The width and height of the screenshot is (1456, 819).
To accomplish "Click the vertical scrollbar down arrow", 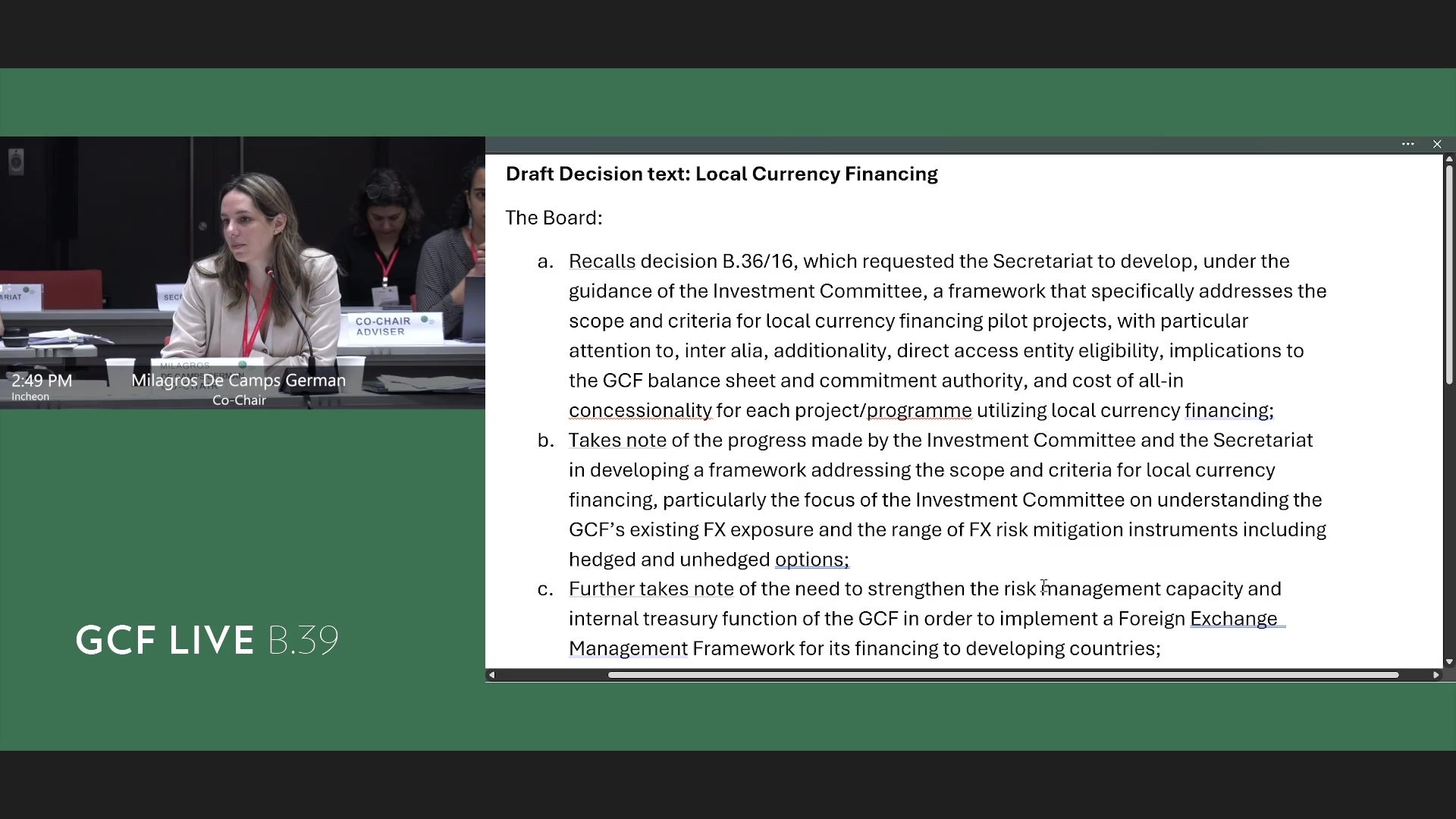I will 1449,662.
